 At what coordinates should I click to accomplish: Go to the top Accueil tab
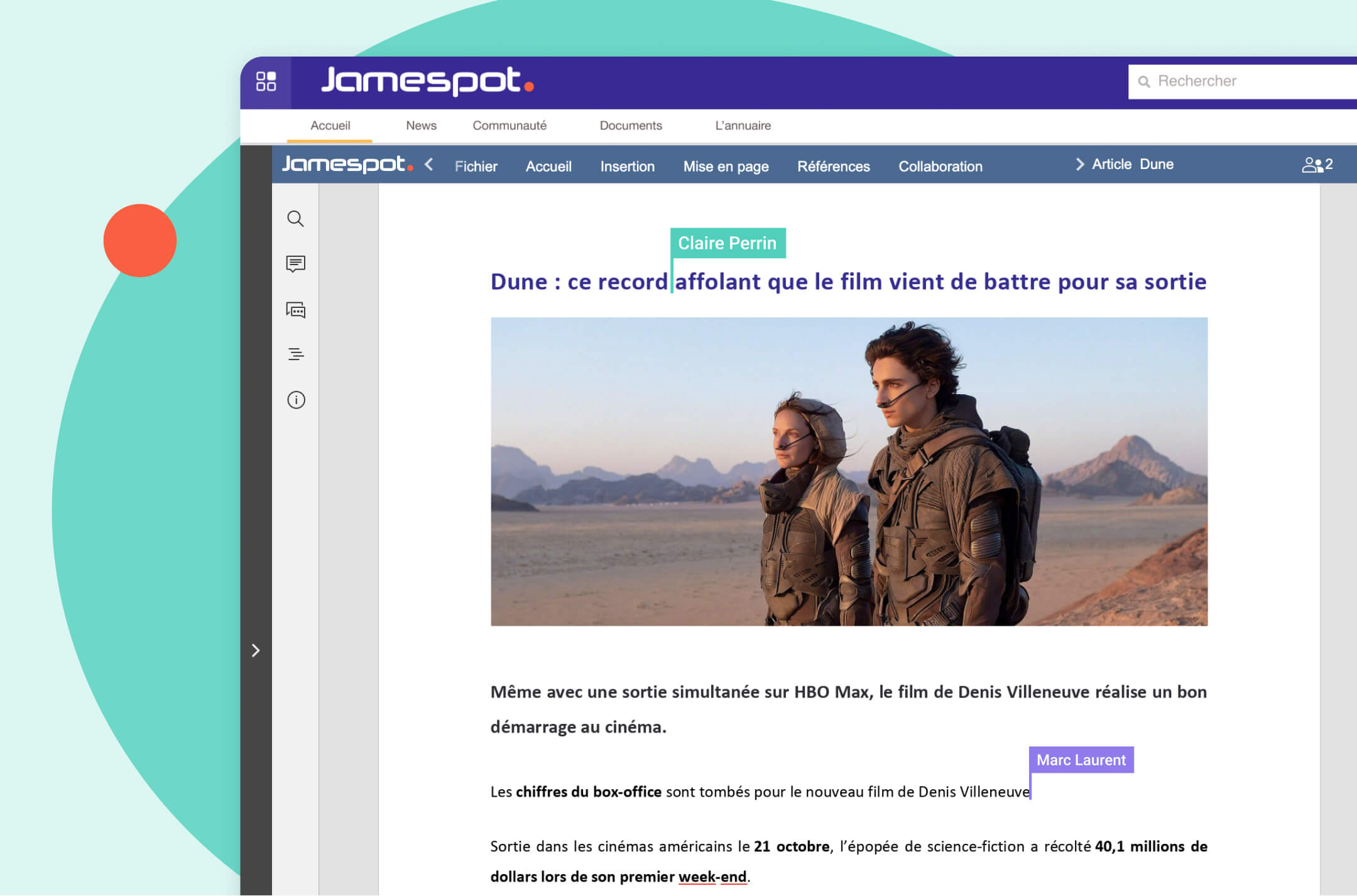[330, 126]
